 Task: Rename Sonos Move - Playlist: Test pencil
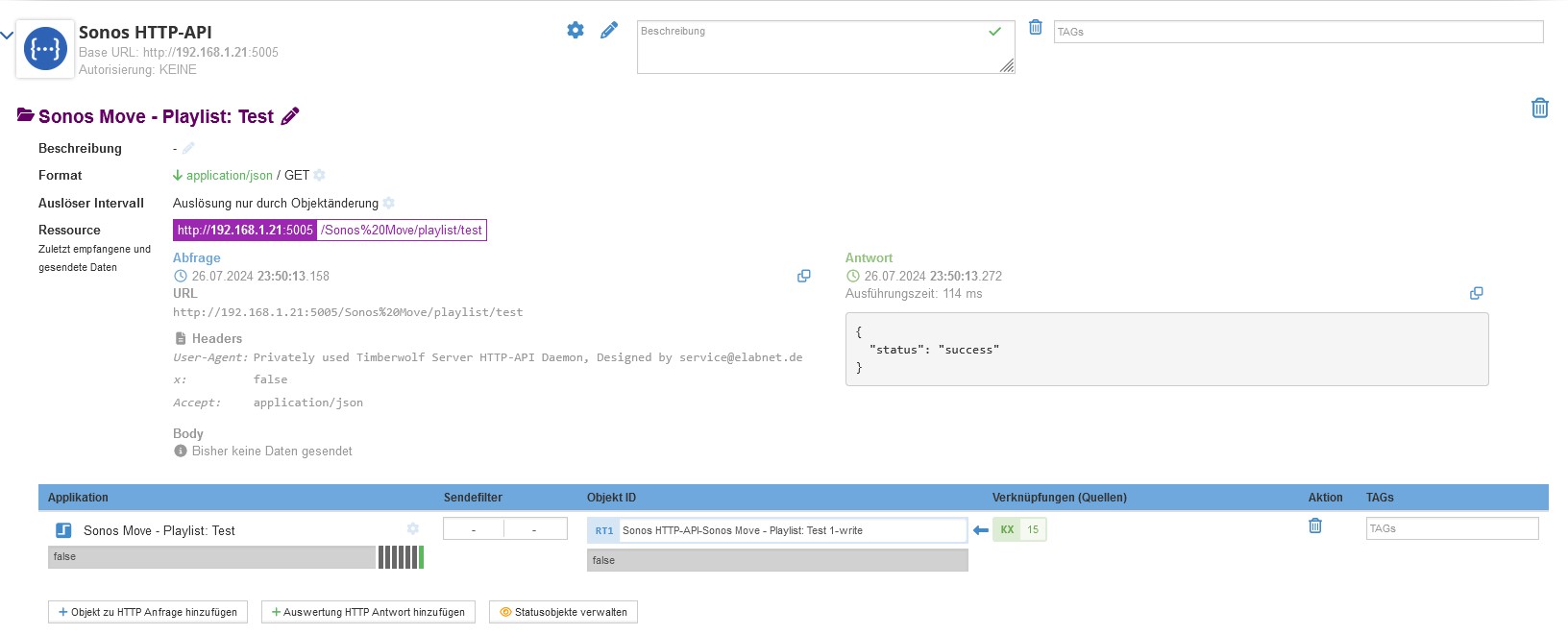coord(290,116)
